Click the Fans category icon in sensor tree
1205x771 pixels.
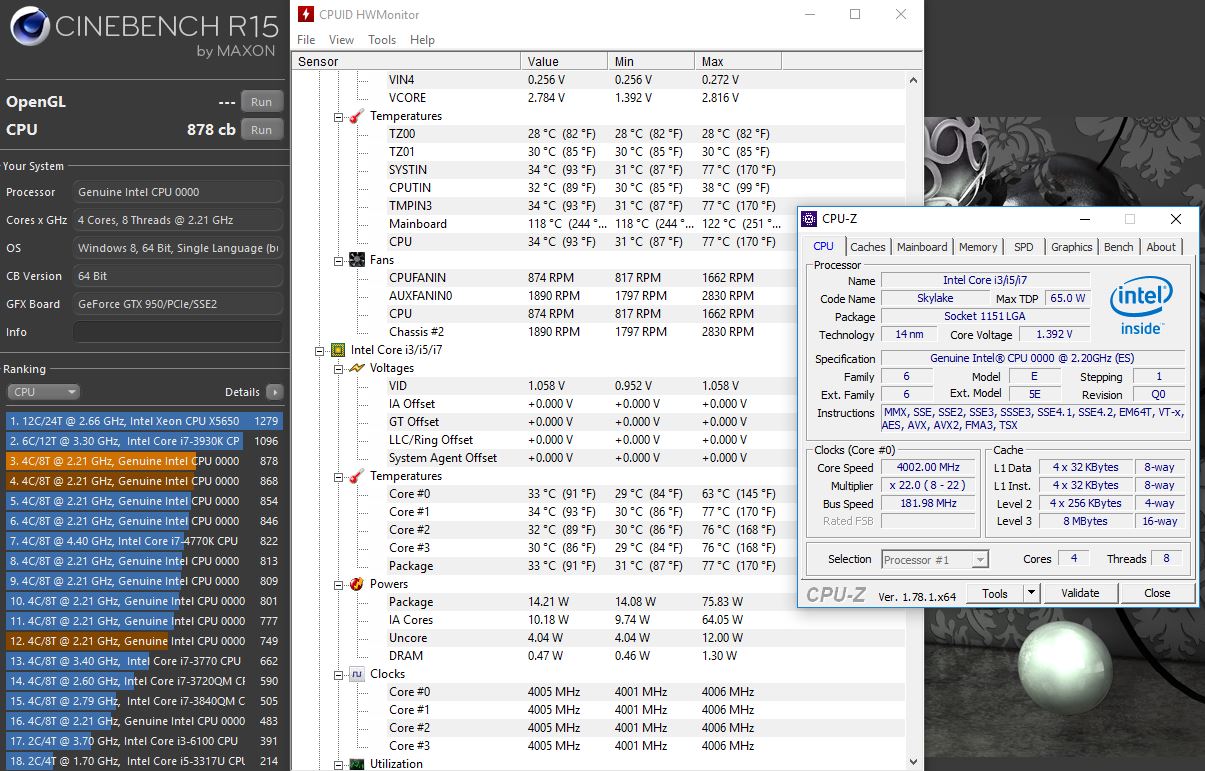point(356,260)
